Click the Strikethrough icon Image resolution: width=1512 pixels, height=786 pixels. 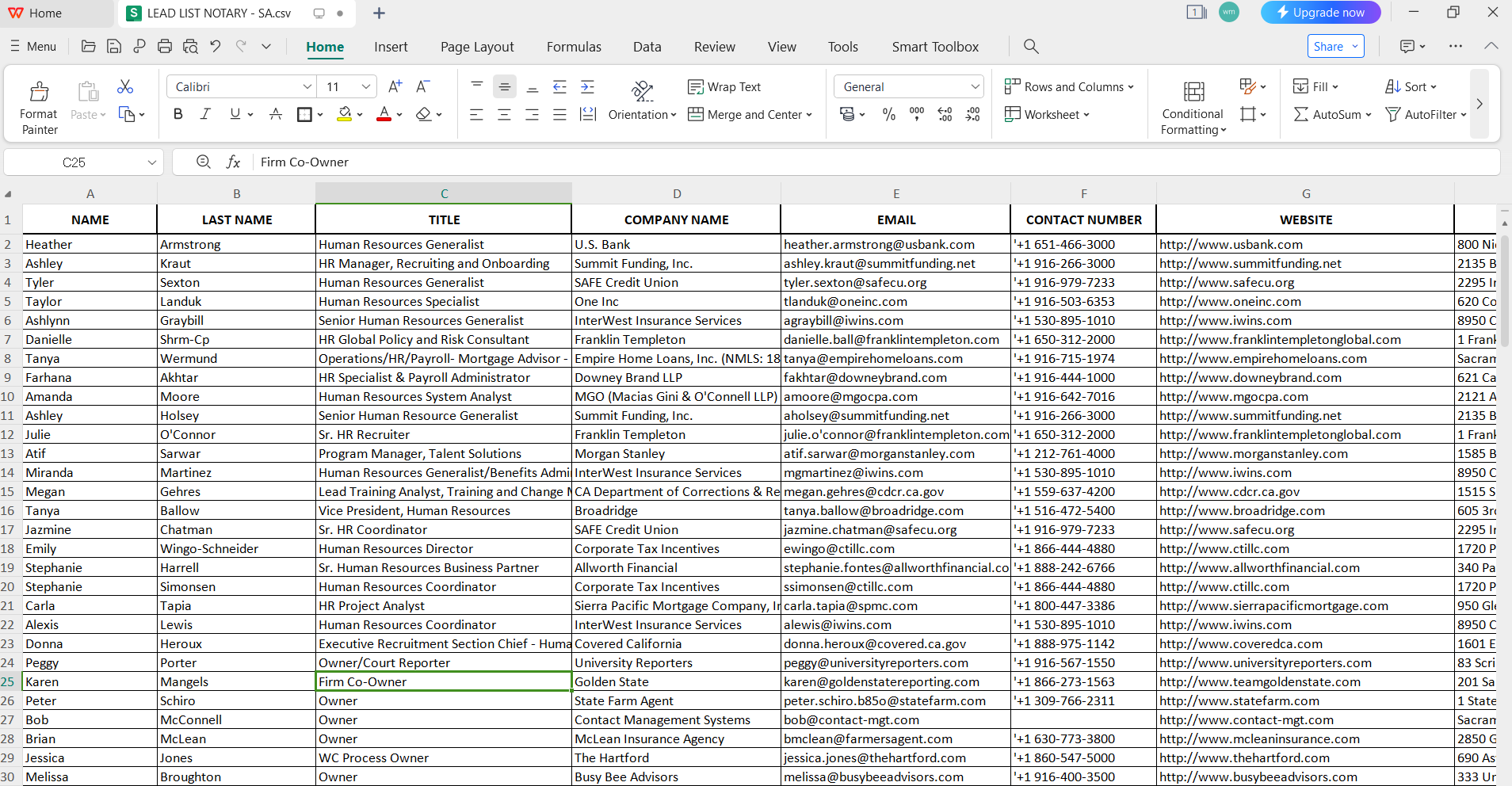[x=276, y=114]
